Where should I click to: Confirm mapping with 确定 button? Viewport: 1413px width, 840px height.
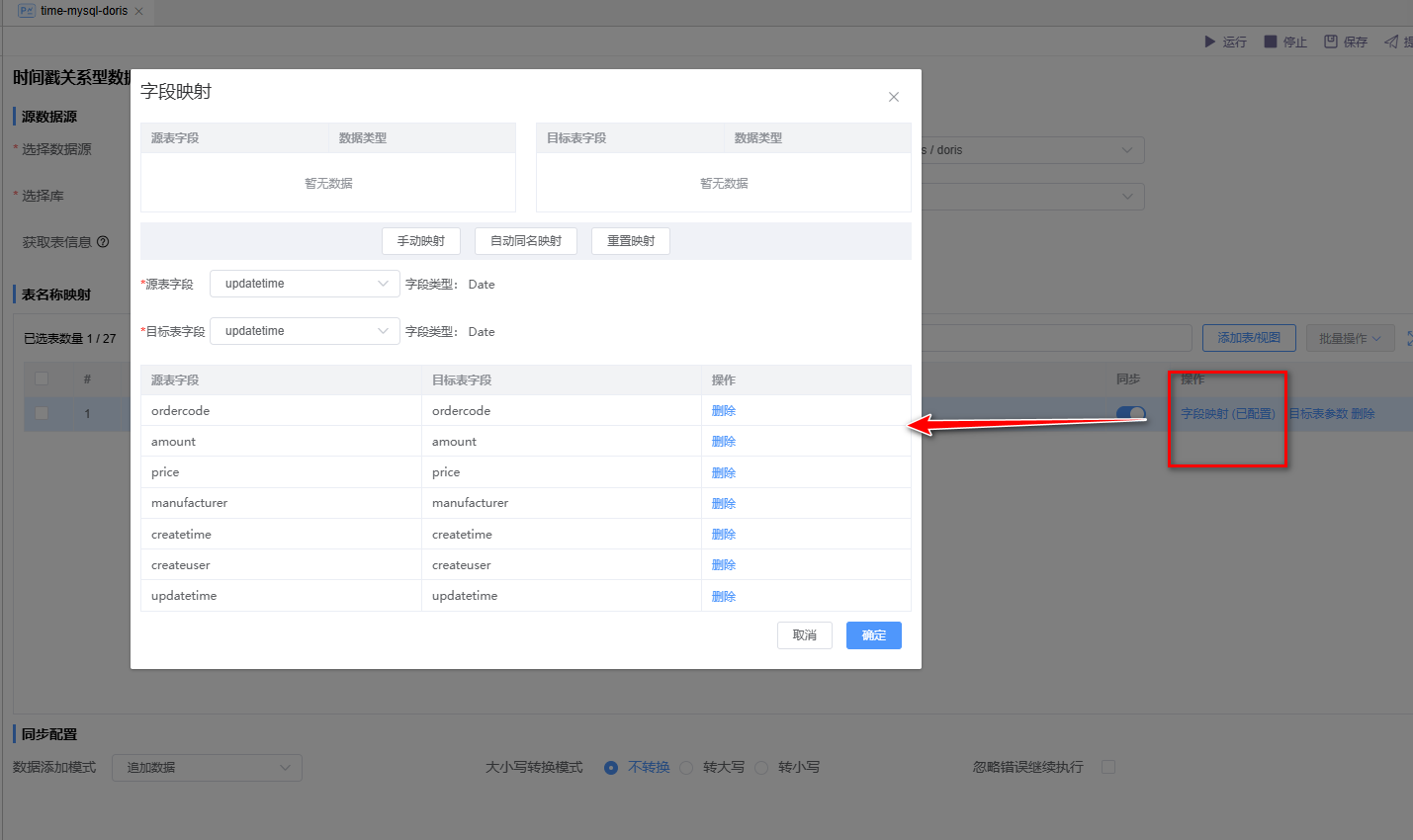pos(873,635)
